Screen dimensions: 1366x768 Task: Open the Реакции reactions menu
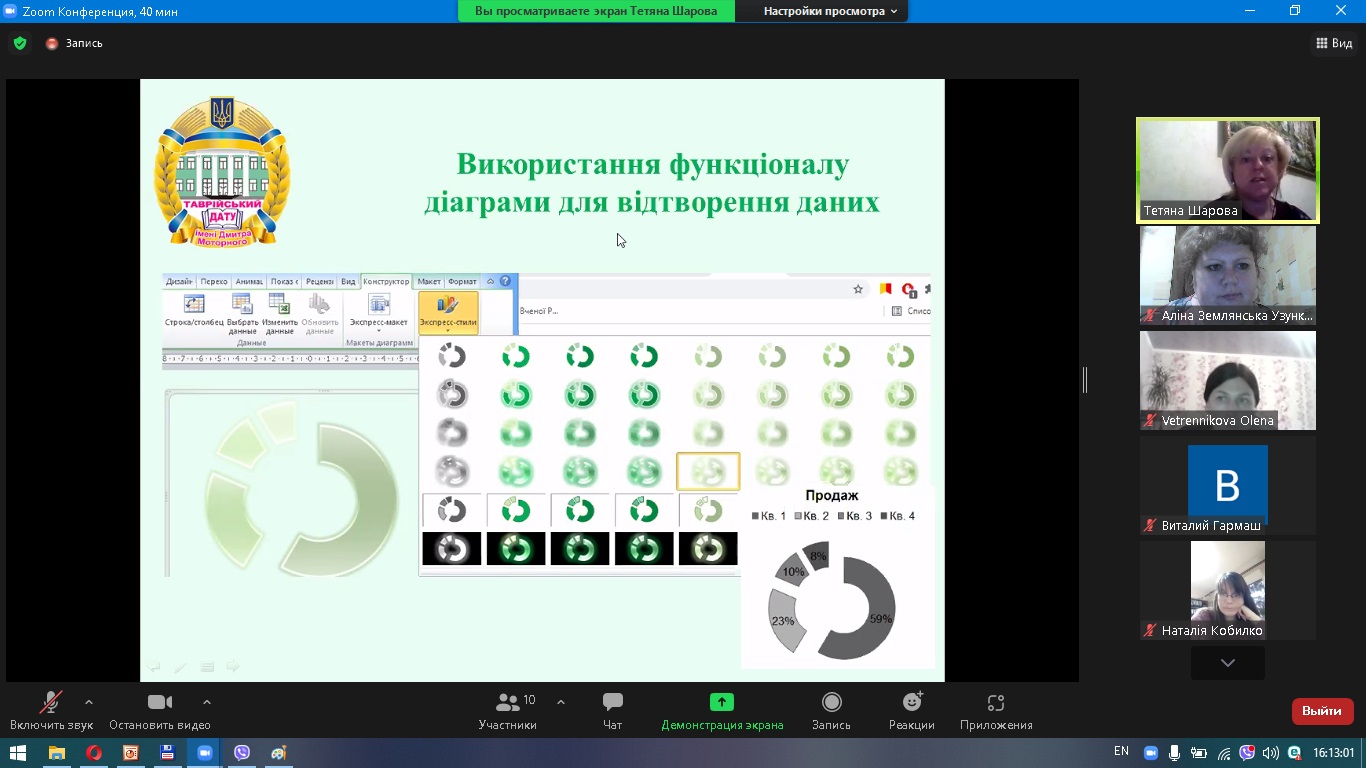tap(912, 711)
